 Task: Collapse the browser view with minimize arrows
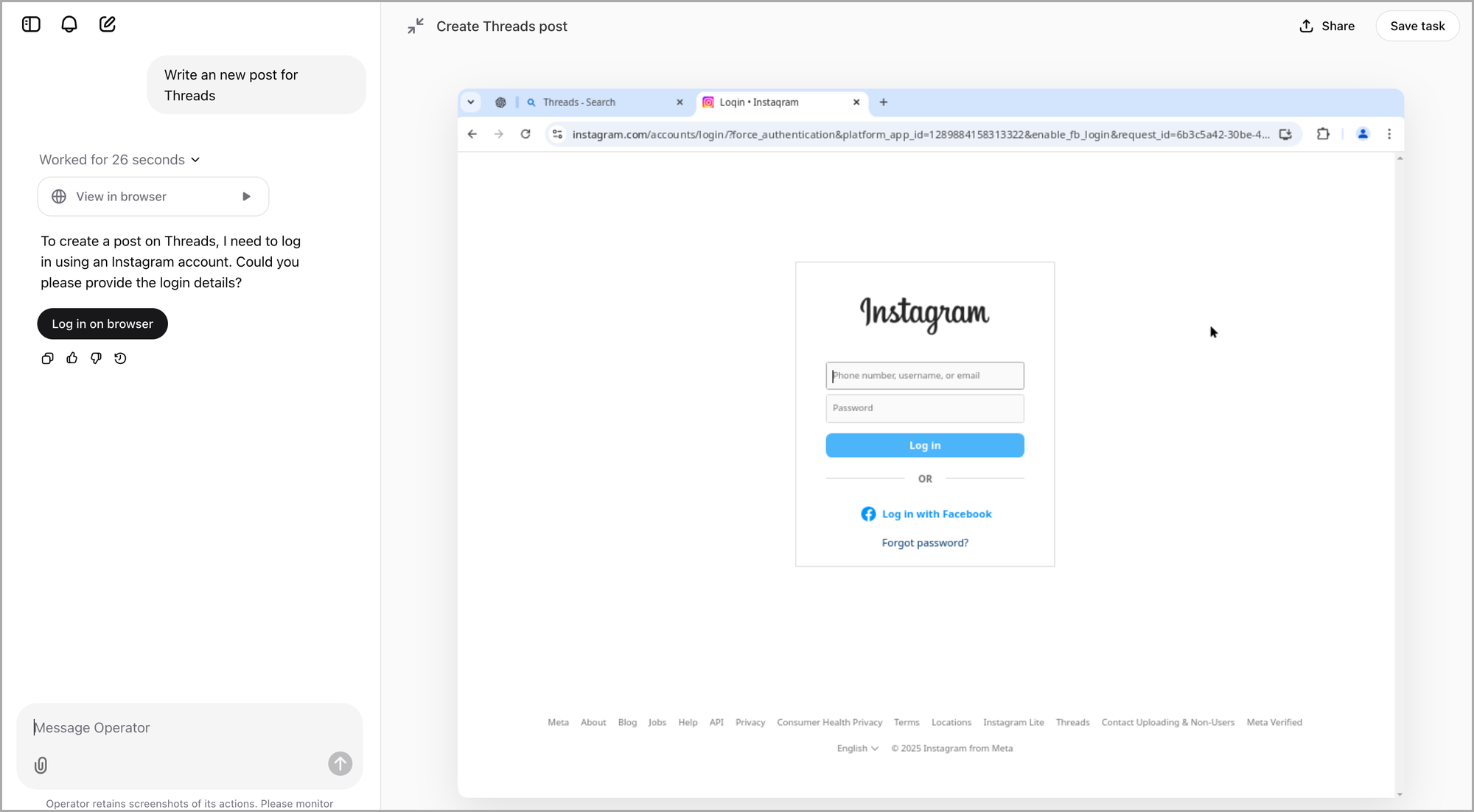point(416,26)
